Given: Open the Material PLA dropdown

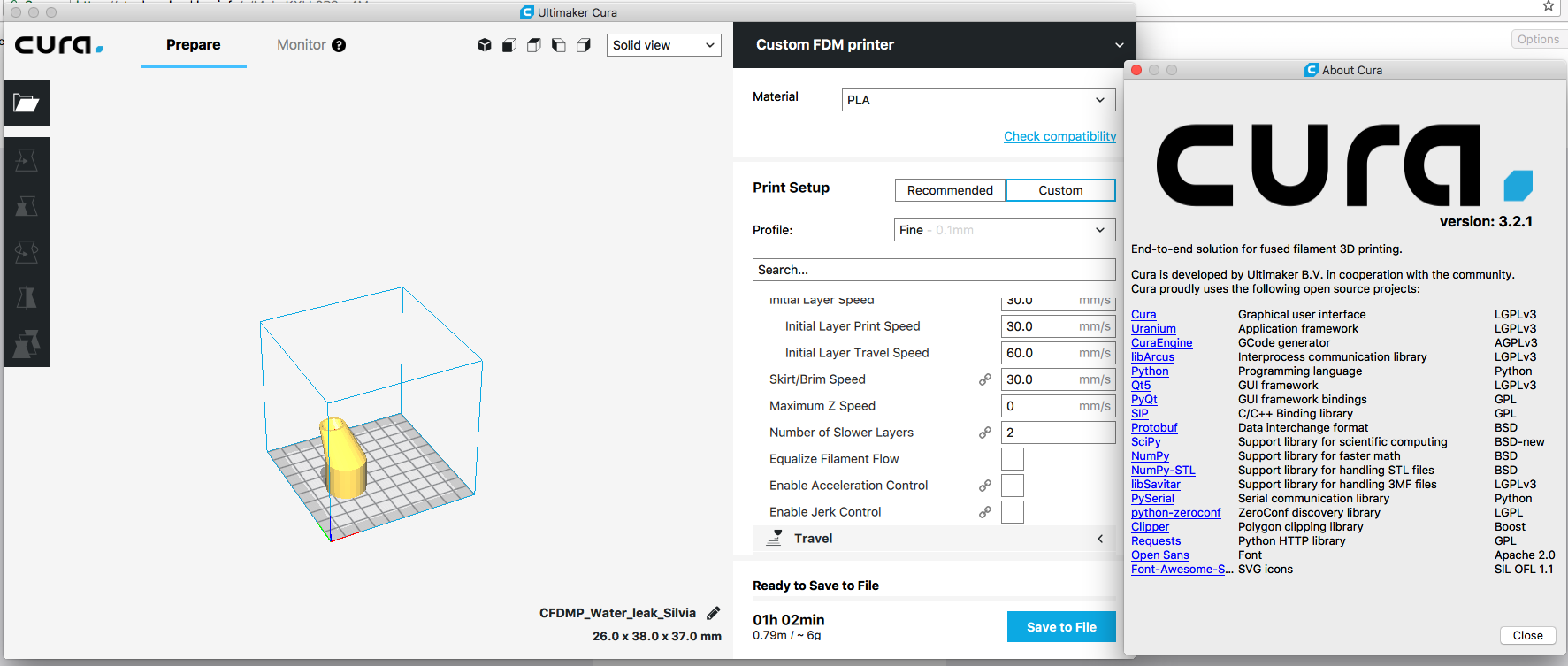Looking at the screenshot, I should 978,100.
